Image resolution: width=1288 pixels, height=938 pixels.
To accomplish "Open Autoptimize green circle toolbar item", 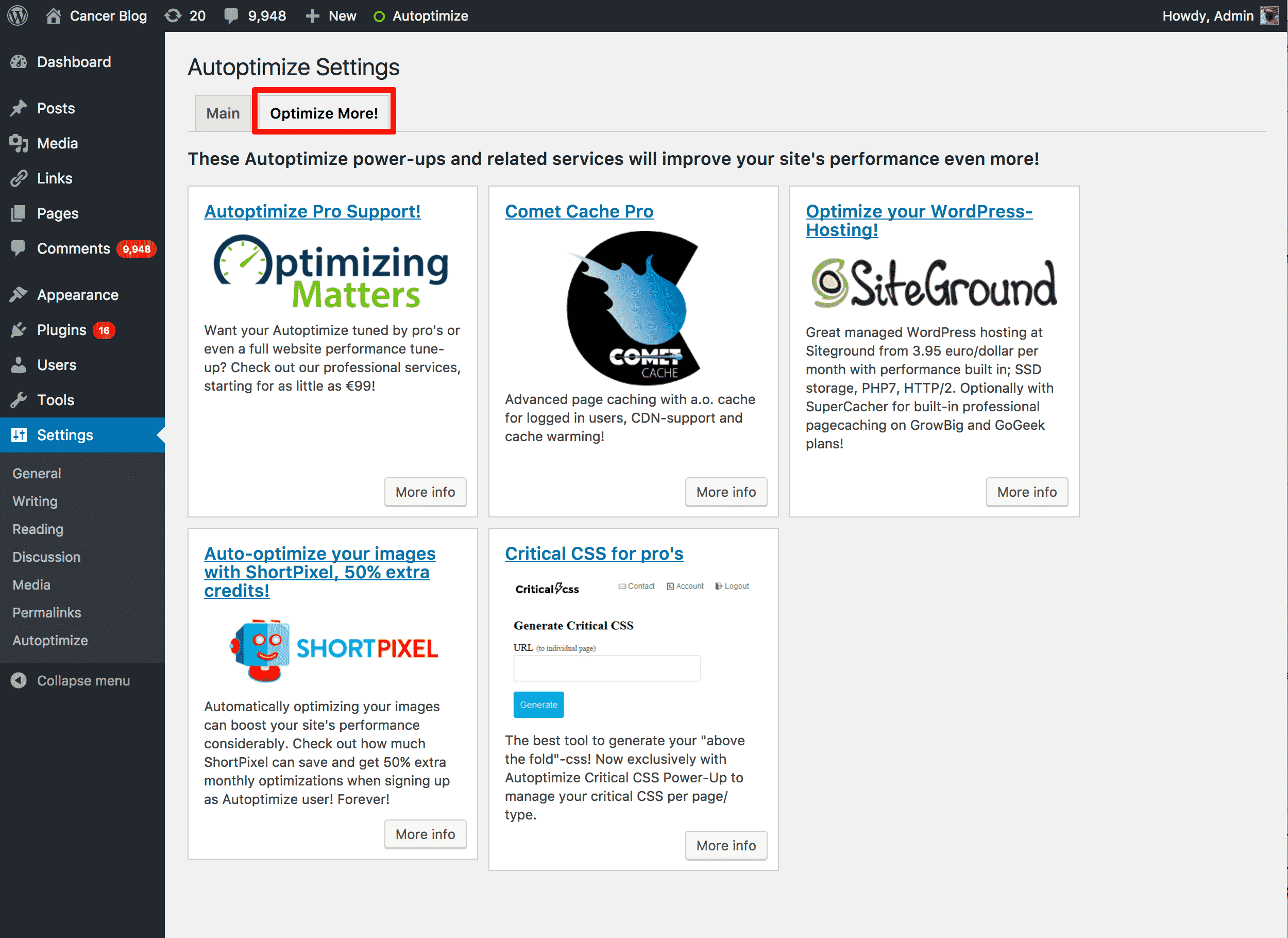I will pyautogui.click(x=379, y=16).
